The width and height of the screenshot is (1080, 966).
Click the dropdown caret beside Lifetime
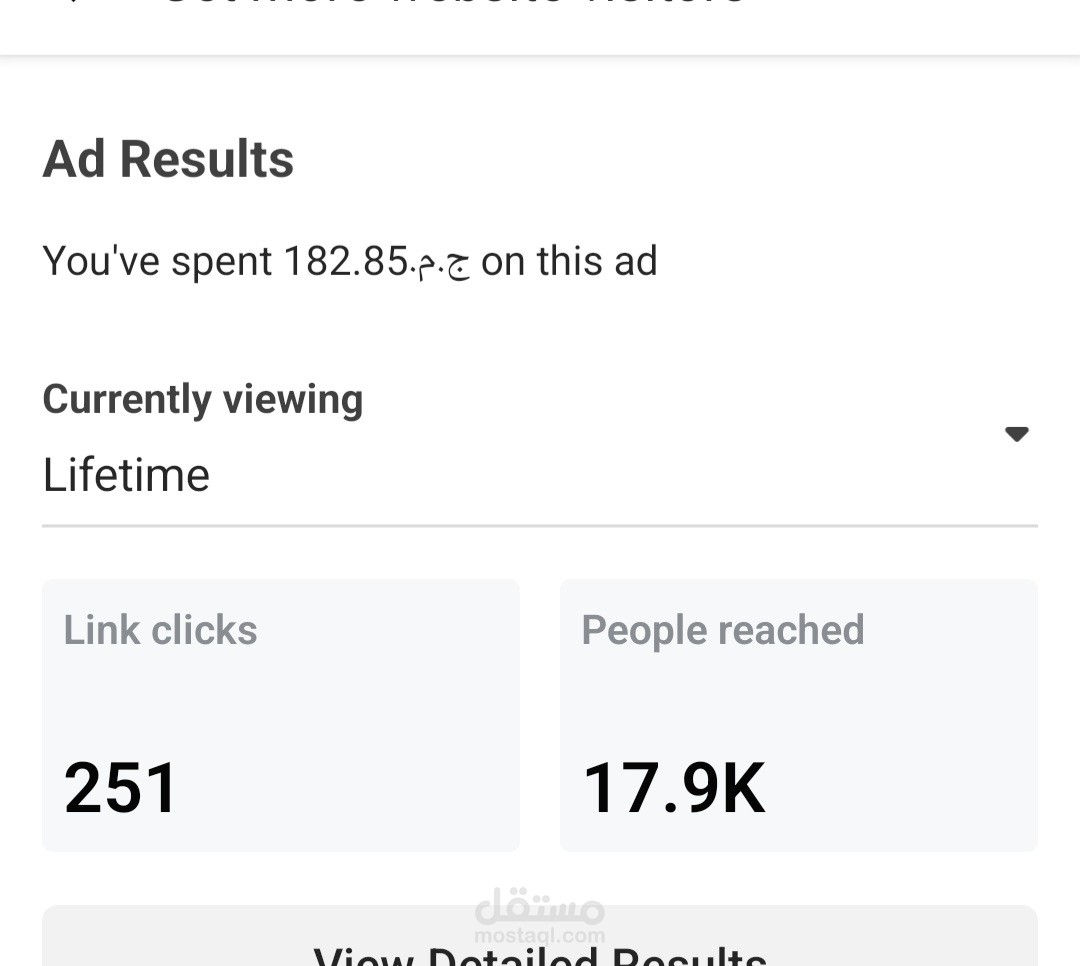(x=1016, y=434)
